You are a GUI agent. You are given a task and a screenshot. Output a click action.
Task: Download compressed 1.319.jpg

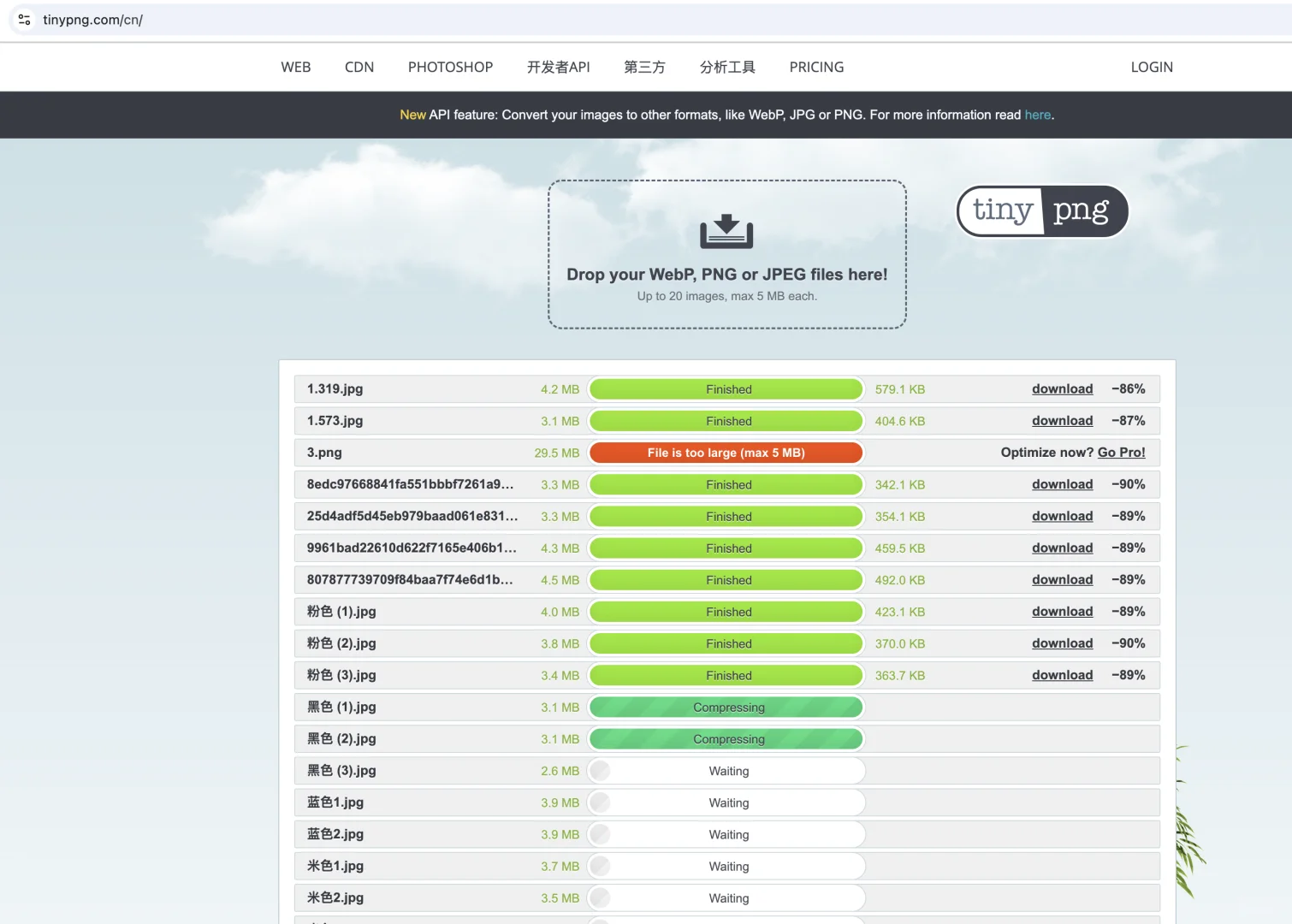pyautogui.click(x=1063, y=388)
